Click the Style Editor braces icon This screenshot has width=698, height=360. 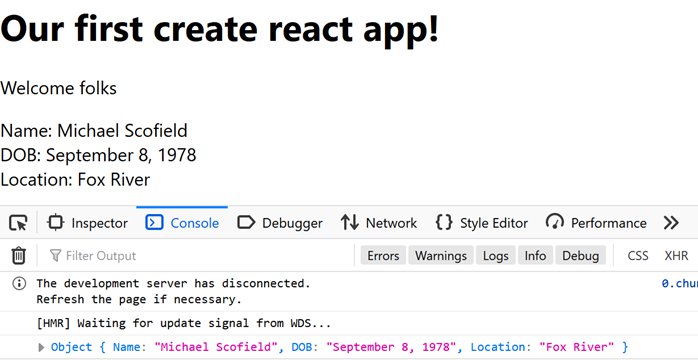(x=444, y=222)
